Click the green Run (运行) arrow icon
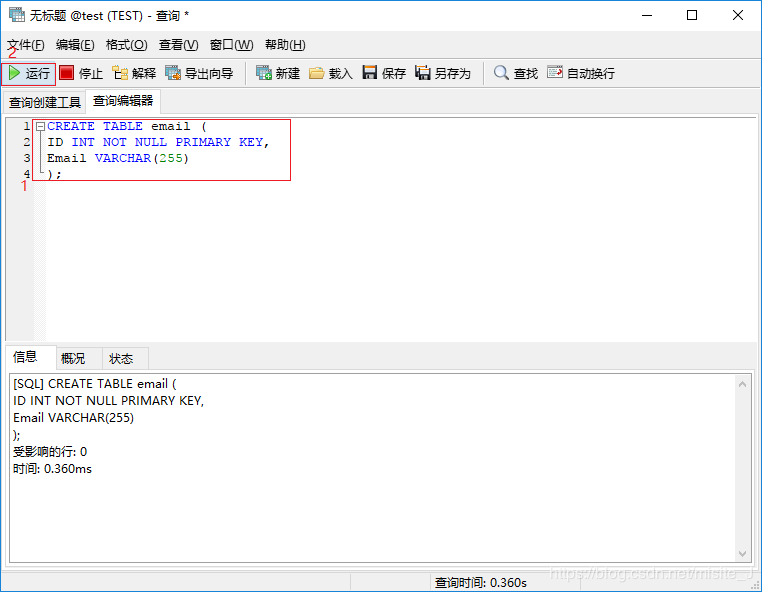The image size is (762, 592). [x=15, y=73]
